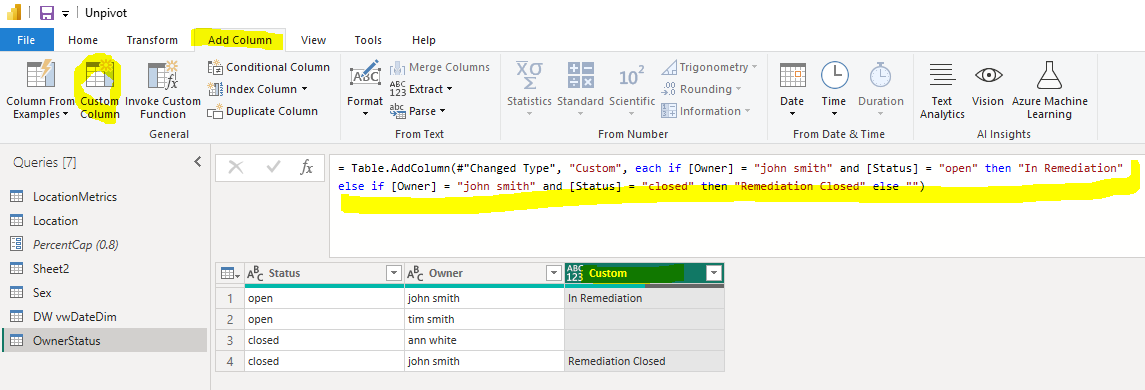Click the Custom column data type icon

[575, 273]
